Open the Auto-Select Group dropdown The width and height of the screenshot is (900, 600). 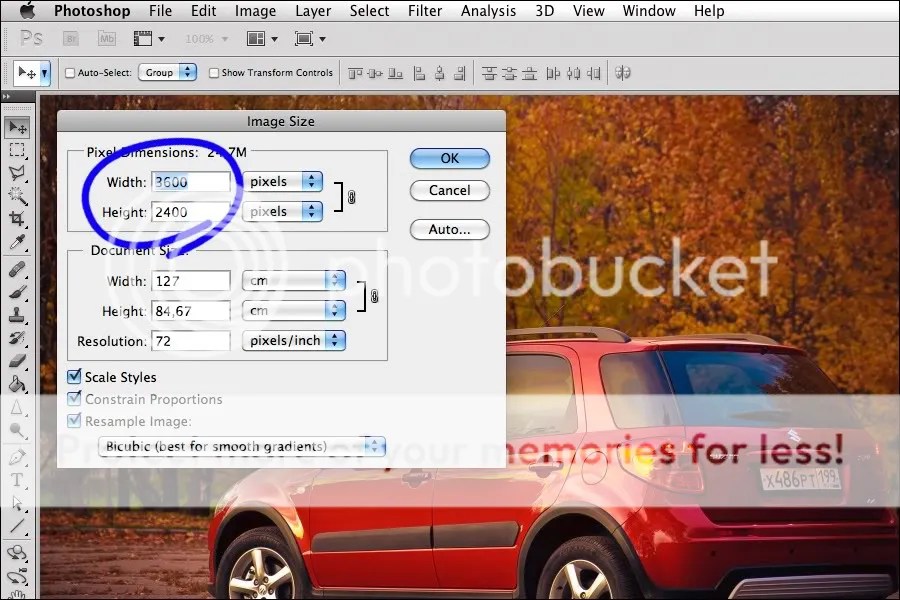pyautogui.click(x=168, y=72)
